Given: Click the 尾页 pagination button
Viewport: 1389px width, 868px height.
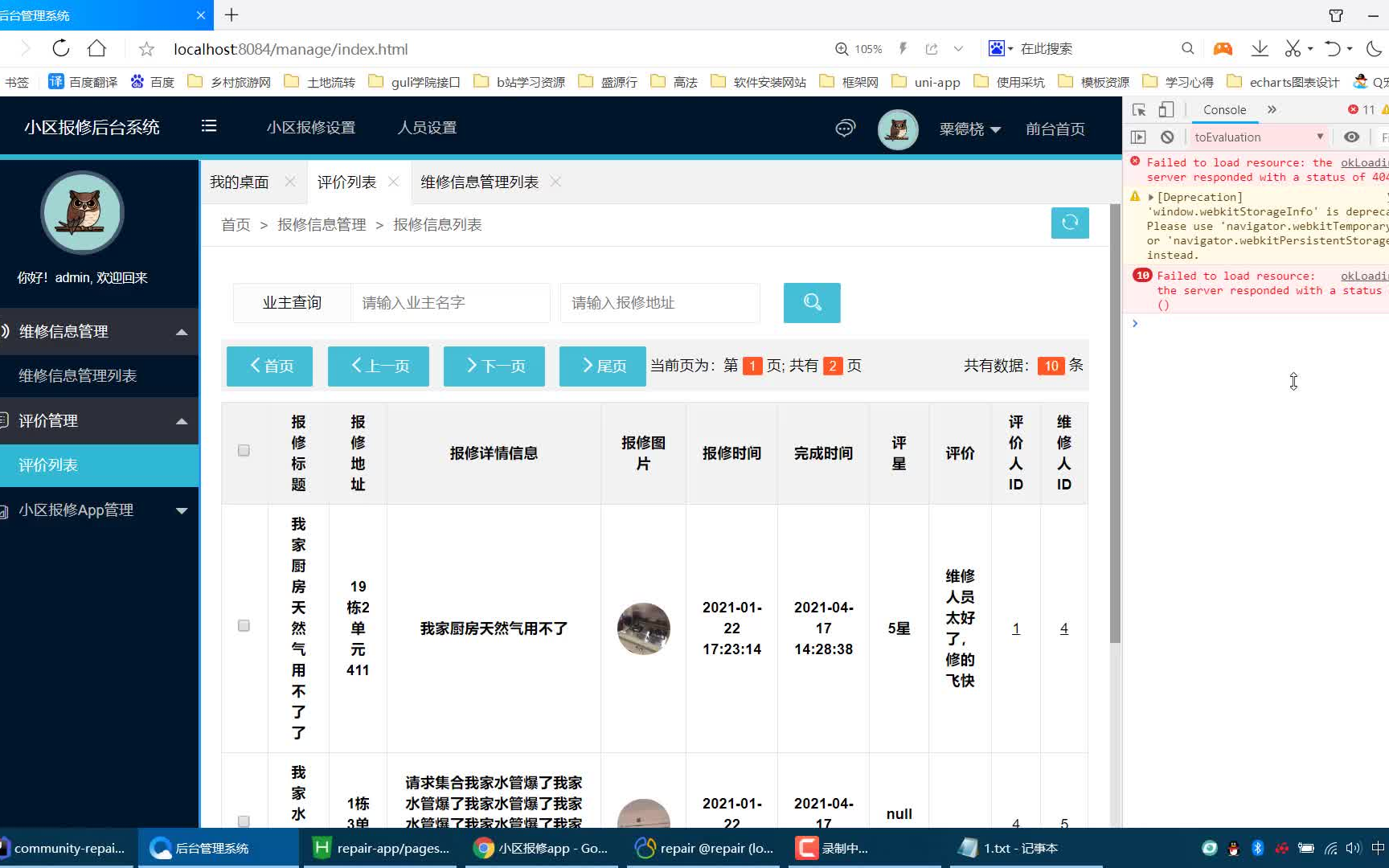Looking at the screenshot, I should 603,366.
